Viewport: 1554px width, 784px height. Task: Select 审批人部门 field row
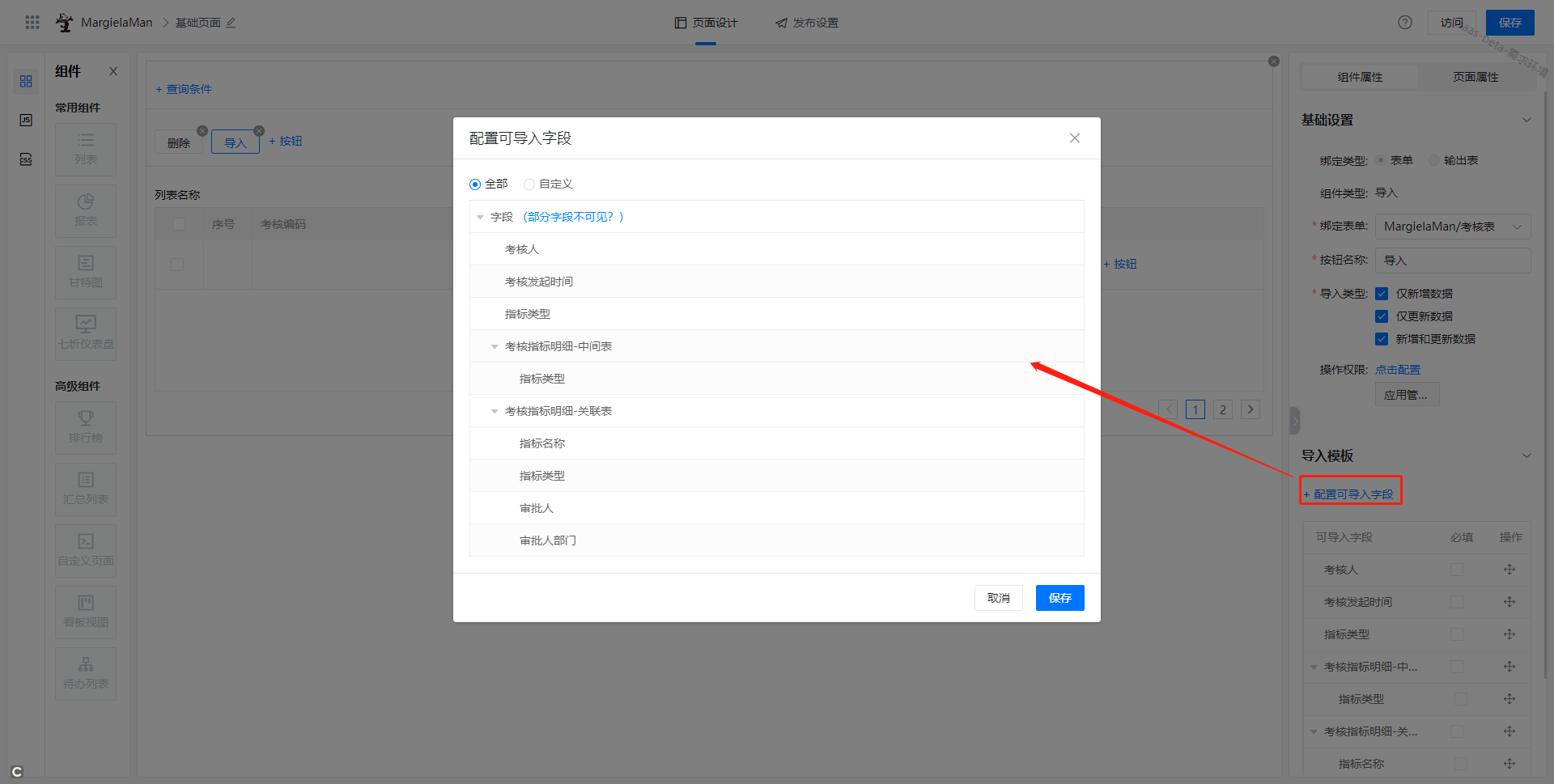point(777,540)
